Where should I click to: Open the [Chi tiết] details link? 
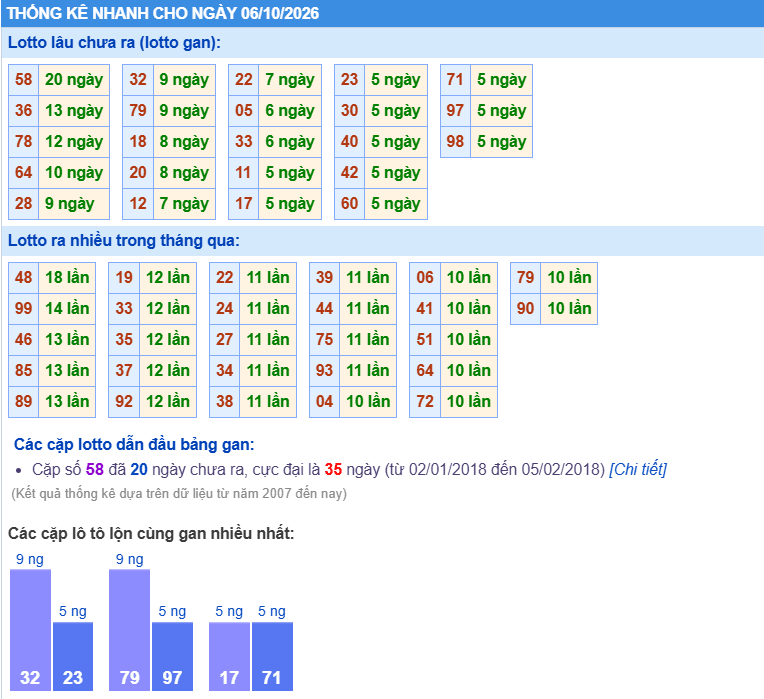[x=638, y=469]
